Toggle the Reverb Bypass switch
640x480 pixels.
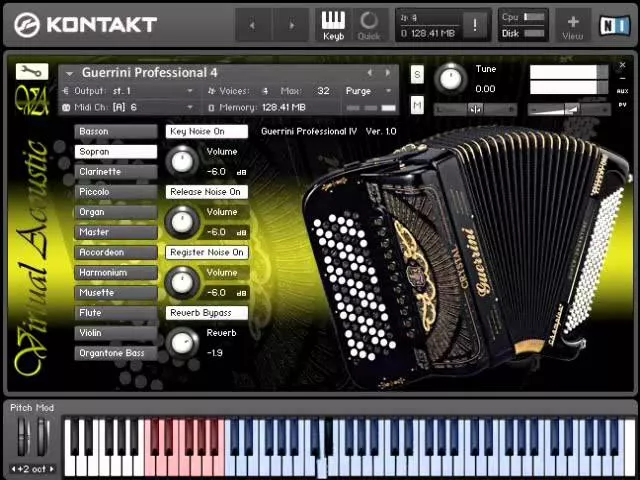[x=206, y=313]
